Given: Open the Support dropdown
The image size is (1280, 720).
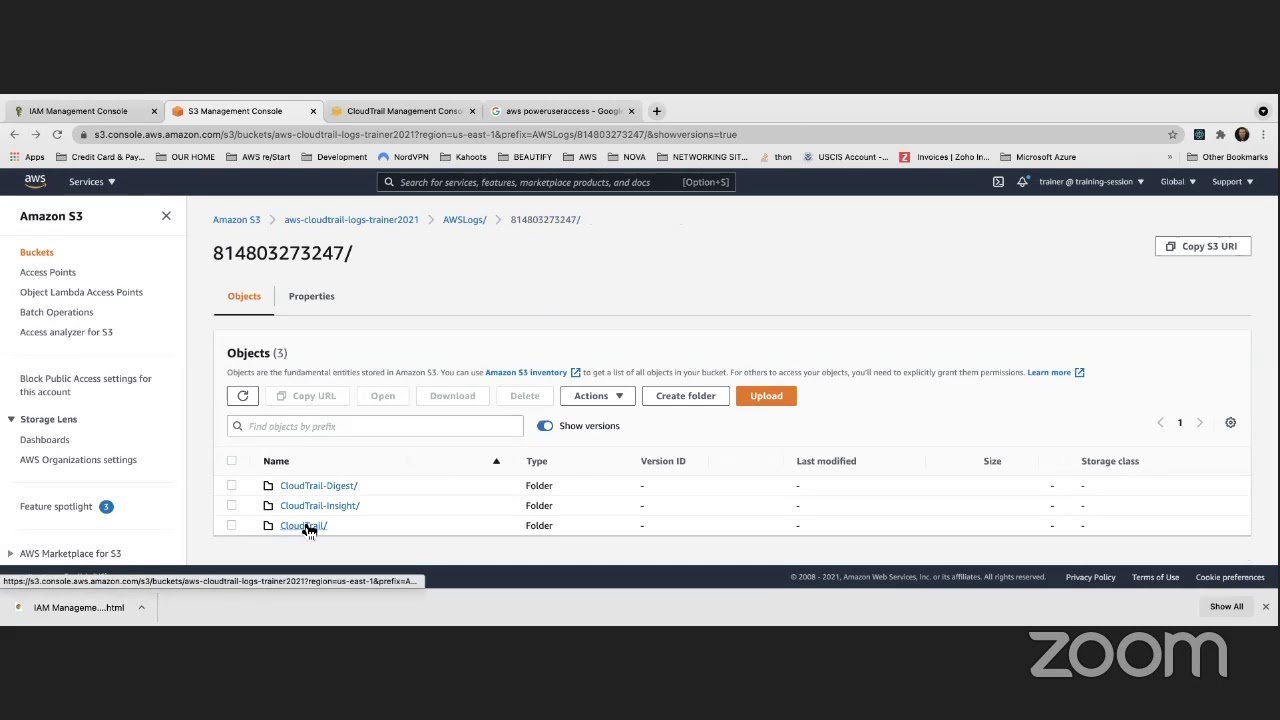Looking at the screenshot, I should coord(1232,182).
